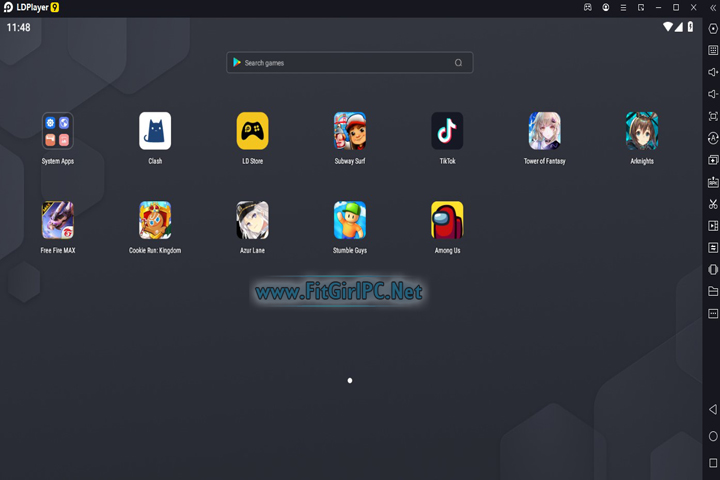Open keyboard mapping tool in sidebar
Image resolution: width=720 pixels, height=480 pixels.
[x=713, y=50]
